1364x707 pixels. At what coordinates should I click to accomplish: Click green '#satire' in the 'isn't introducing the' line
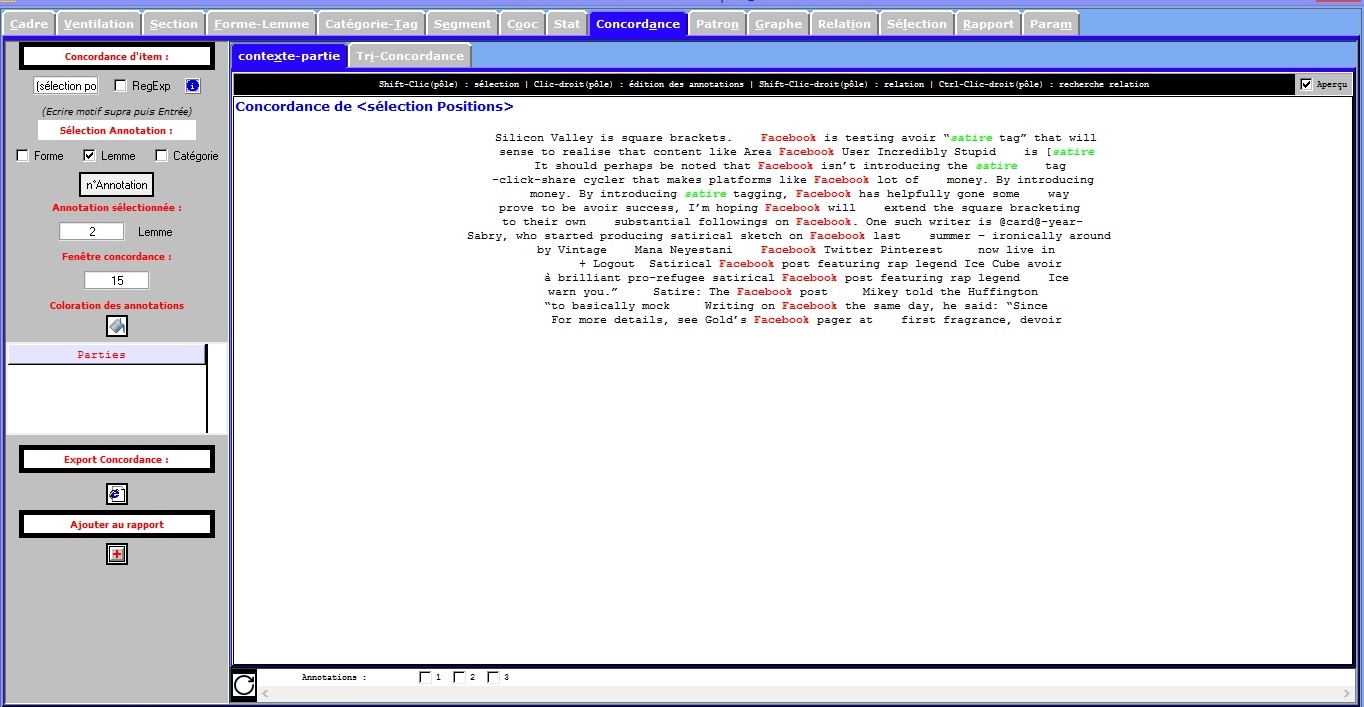pos(997,166)
